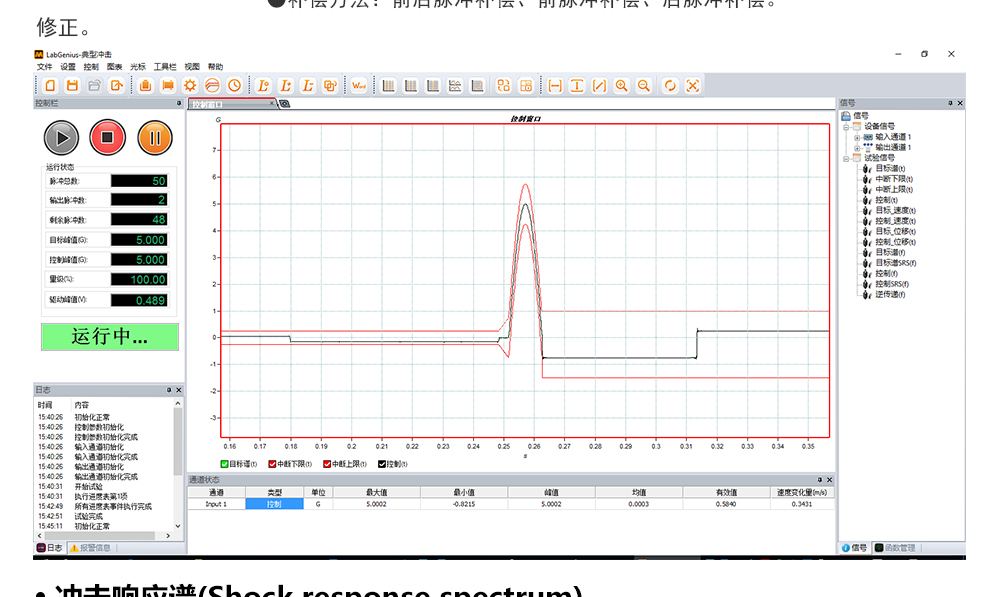Expand the 输入通道 1 tree node

[856, 137]
